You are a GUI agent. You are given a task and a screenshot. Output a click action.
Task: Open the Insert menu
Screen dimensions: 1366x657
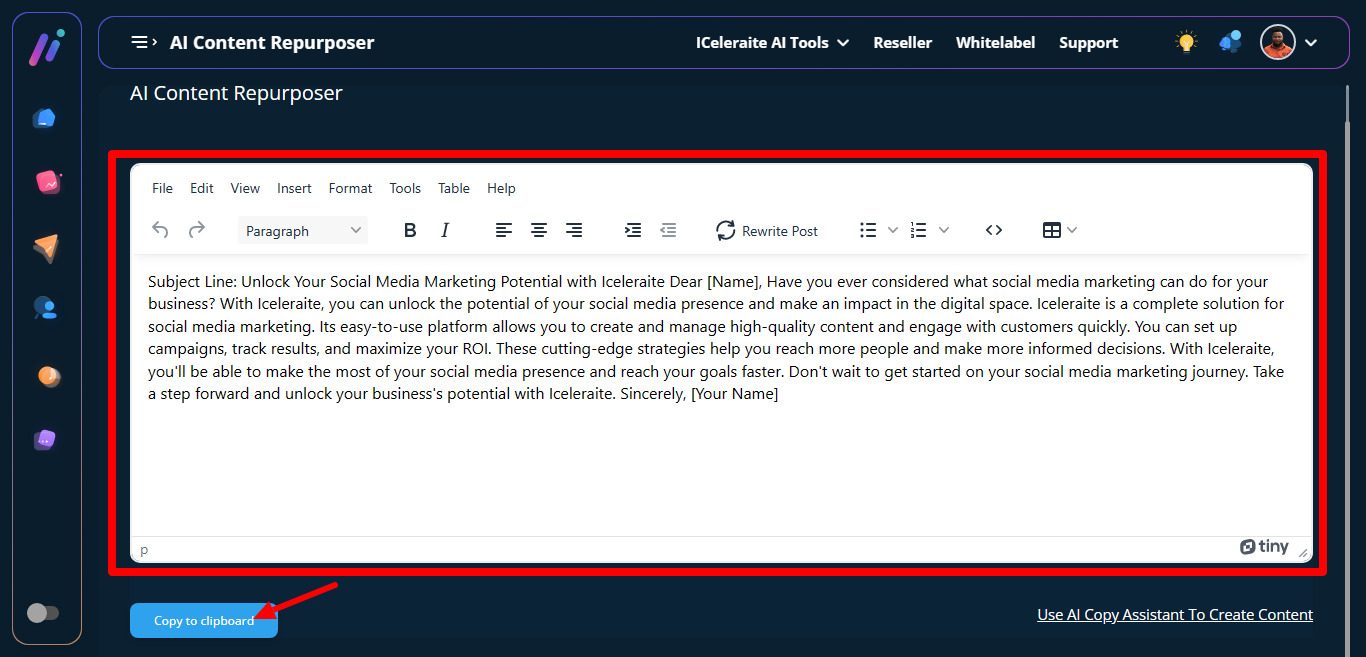(x=294, y=188)
